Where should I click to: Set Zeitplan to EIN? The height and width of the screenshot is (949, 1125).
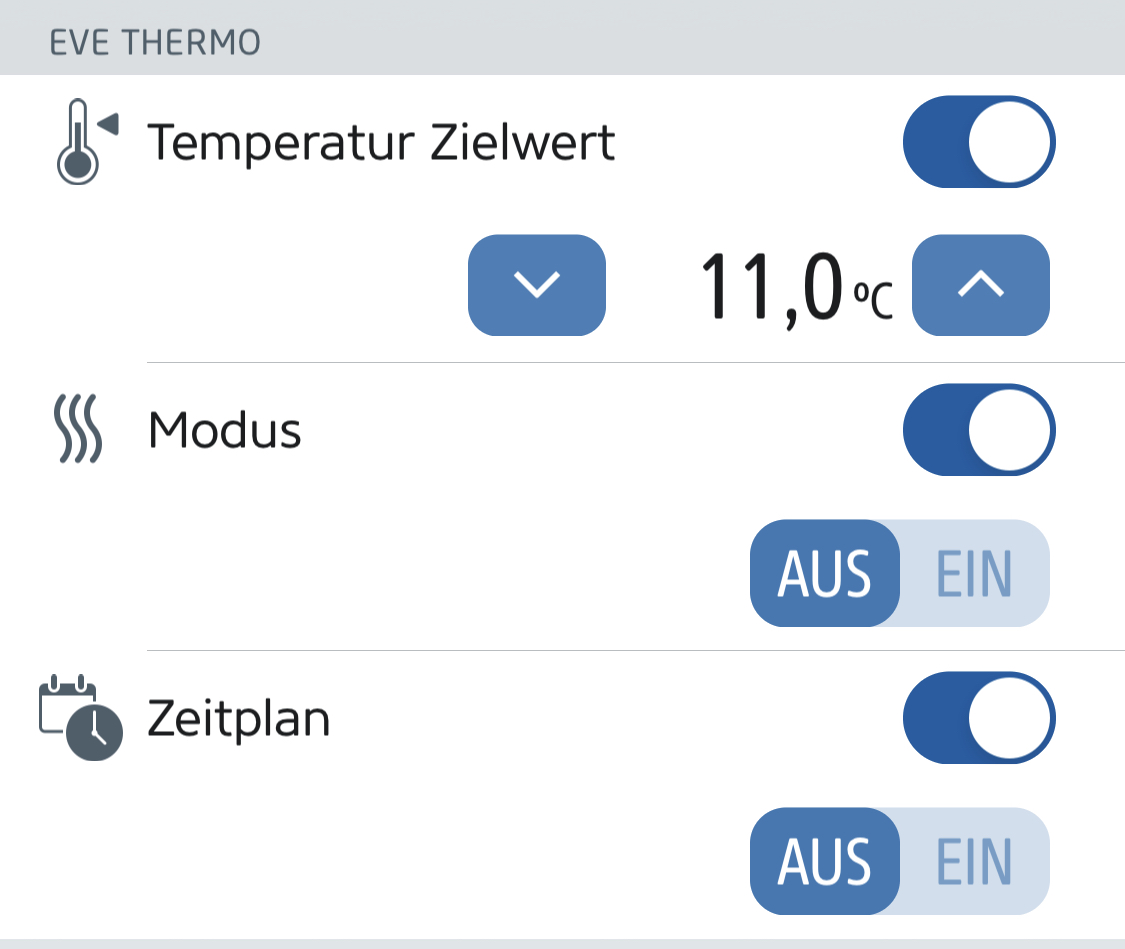click(x=974, y=861)
